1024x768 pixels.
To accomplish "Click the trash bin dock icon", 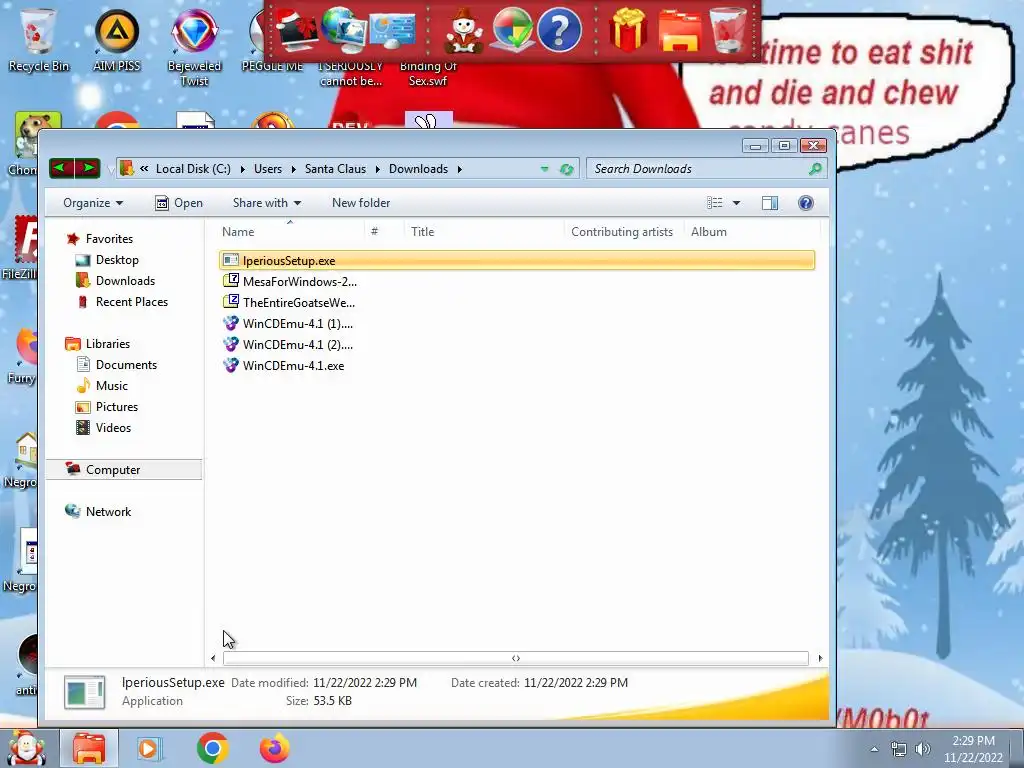I will [728, 30].
